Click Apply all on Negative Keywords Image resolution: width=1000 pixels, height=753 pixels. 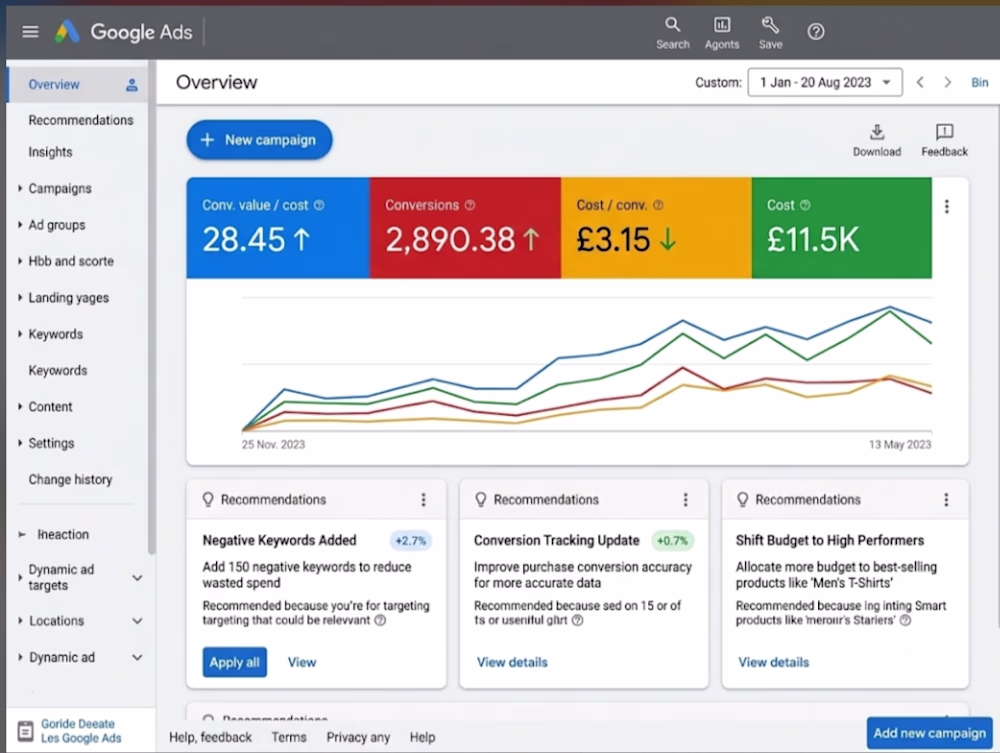(234, 662)
